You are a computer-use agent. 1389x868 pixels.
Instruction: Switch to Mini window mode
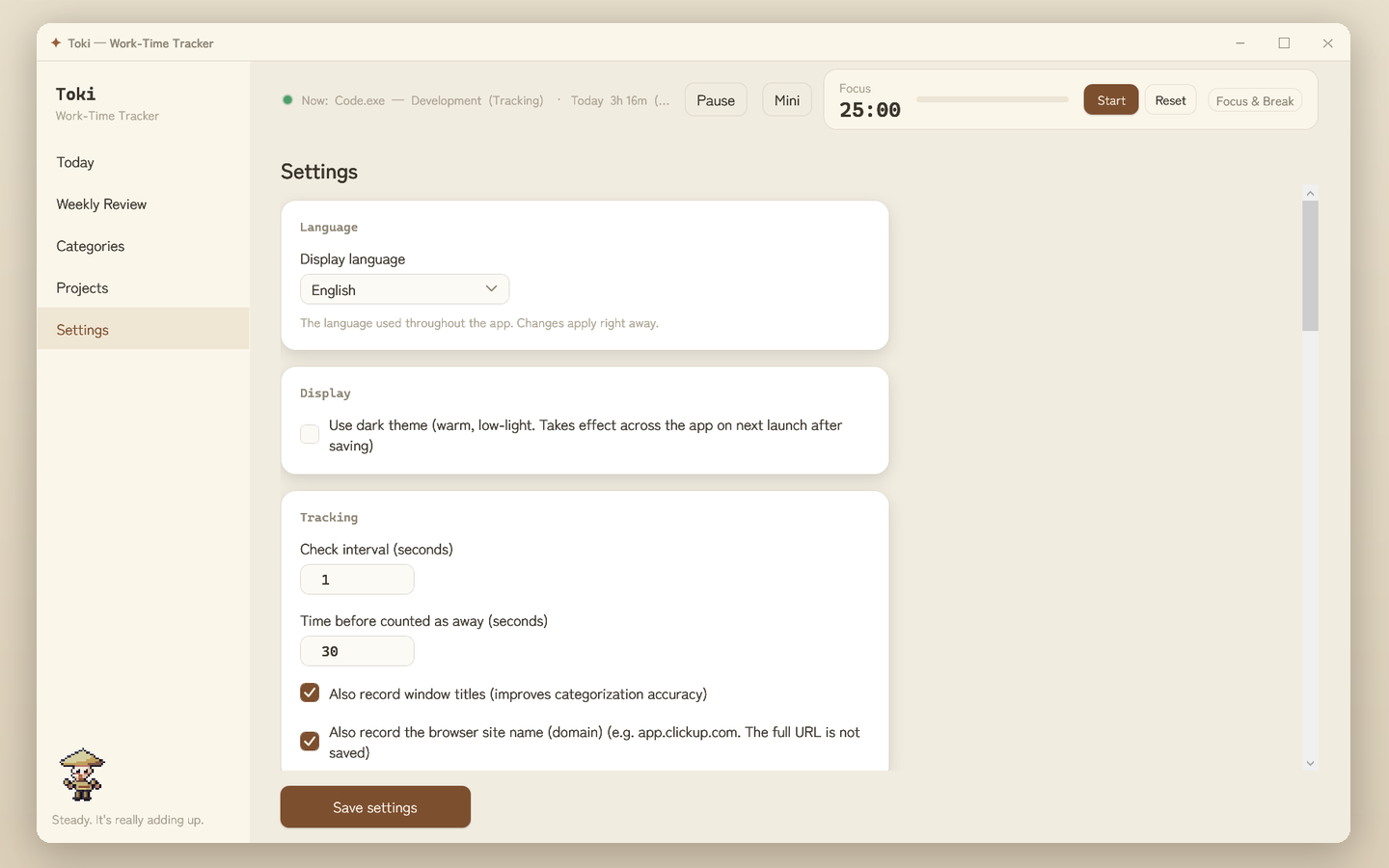(x=787, y=100)
